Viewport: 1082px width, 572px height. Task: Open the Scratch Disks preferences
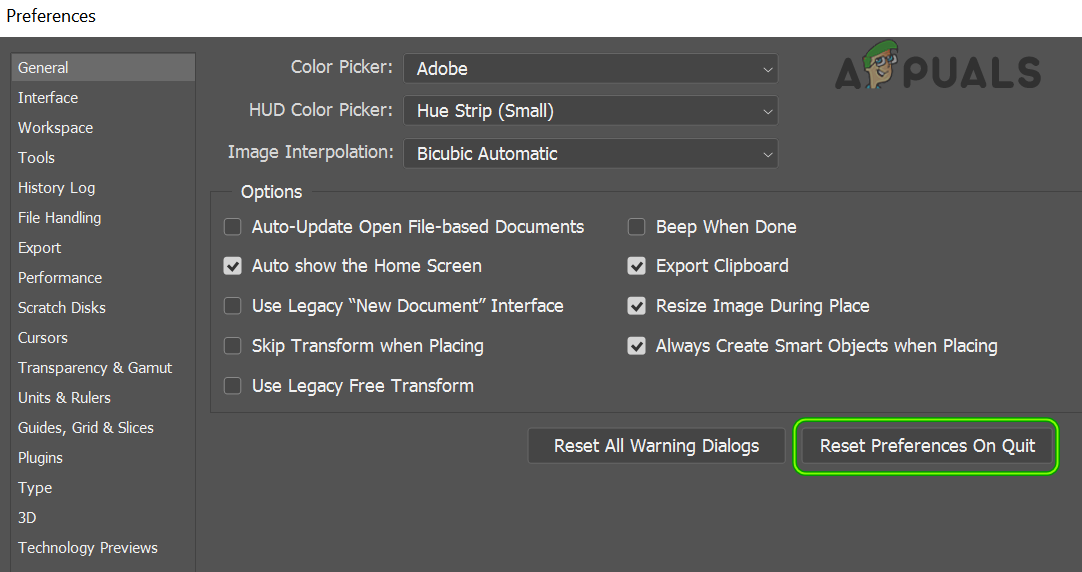(x=62, y=308)
